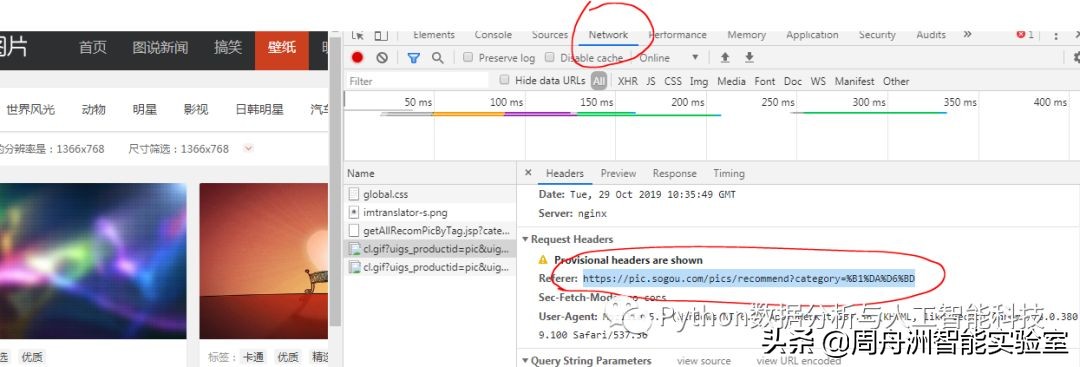Click the Name column header
This screenshot has width=1080, height=367.
point(430,174)
